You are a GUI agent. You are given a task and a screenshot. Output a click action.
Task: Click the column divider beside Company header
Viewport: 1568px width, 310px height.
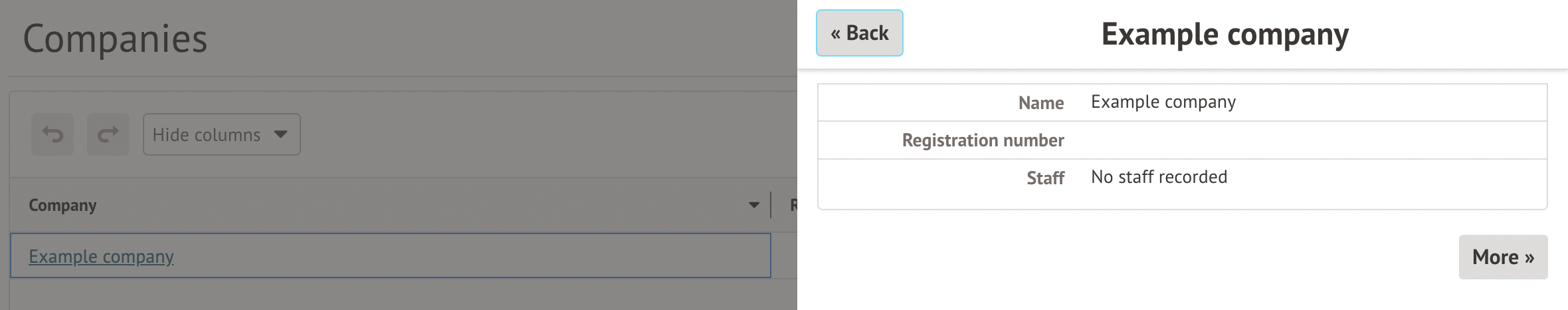pos(771,205)
